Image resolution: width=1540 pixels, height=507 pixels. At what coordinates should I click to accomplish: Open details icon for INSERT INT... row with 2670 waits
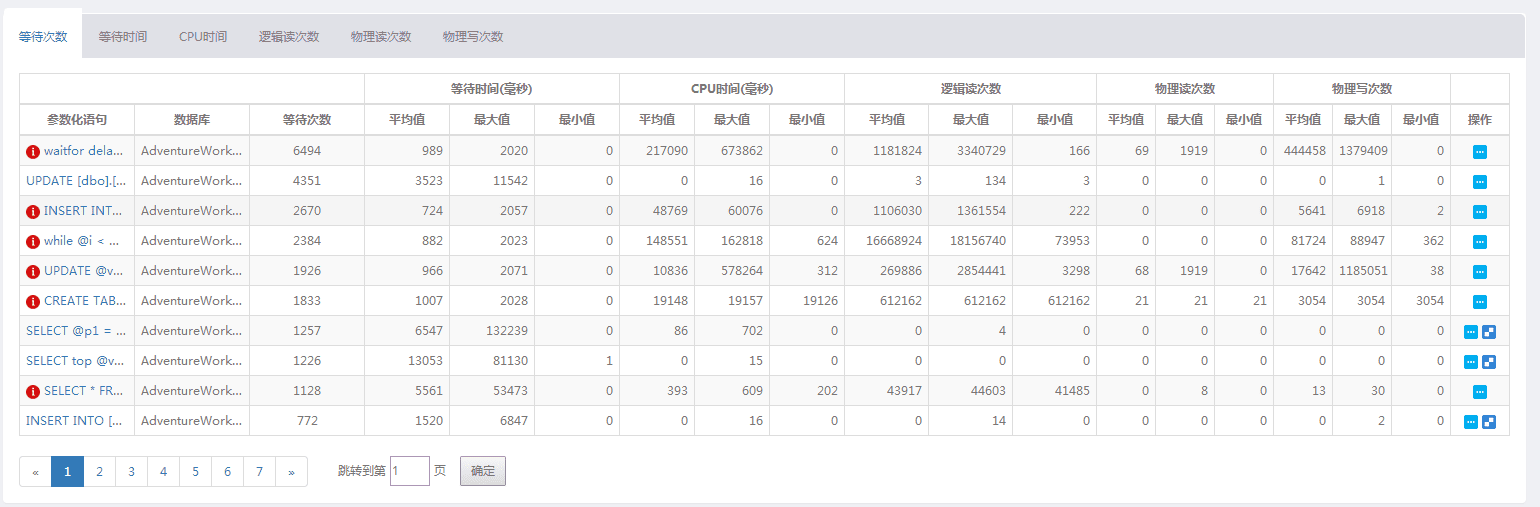pos(1479,212)
